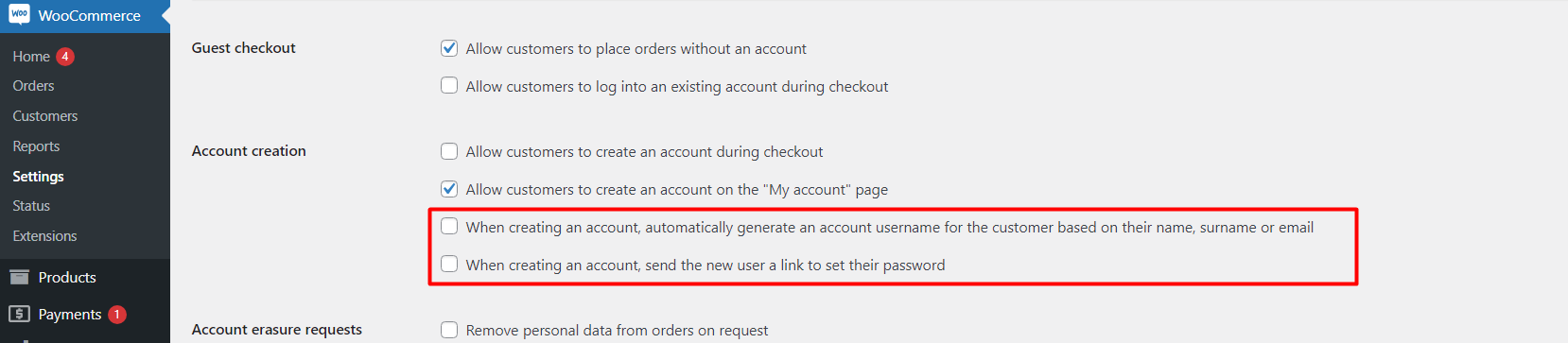Enable automatically generate account username checkbox
Viewport: 1568px width, 343px height.
(x=449, y=227)
